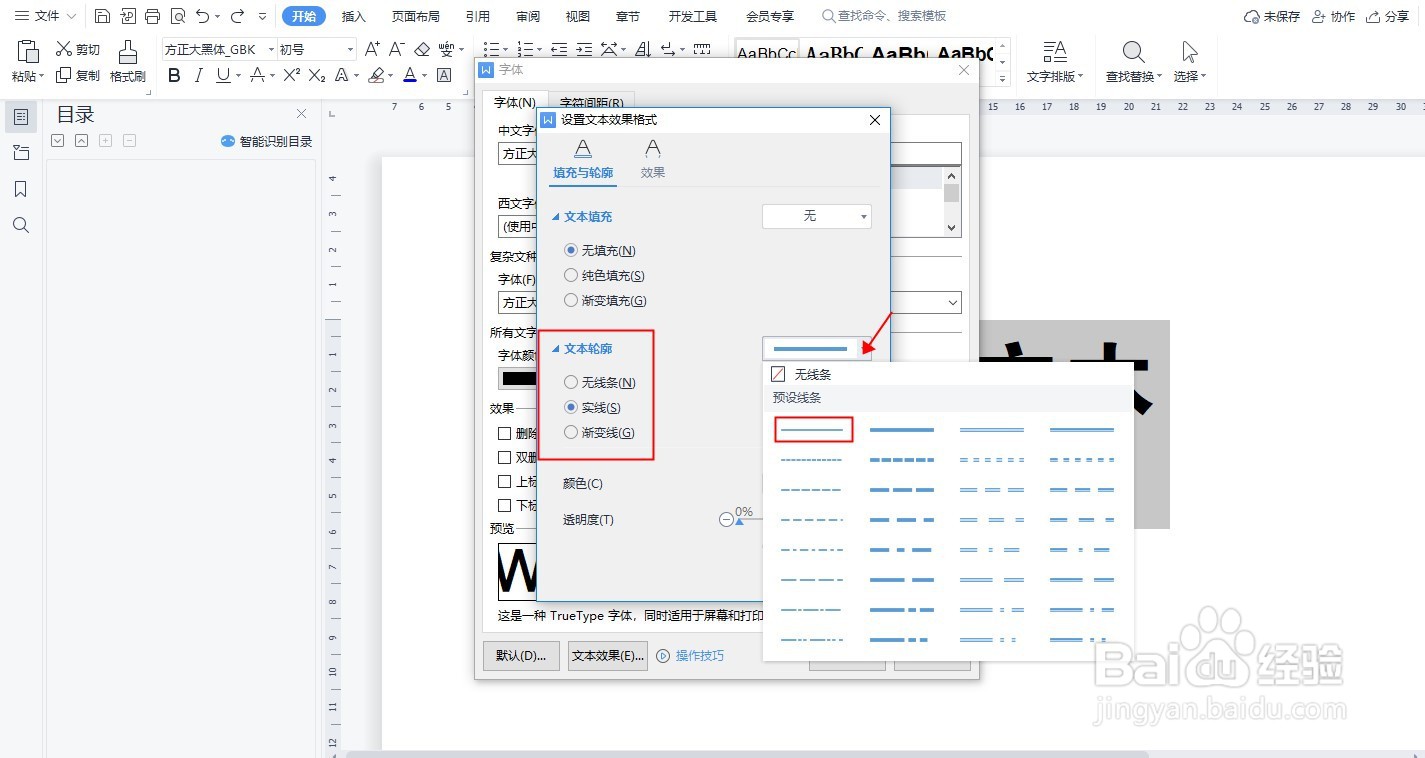Click the text highlight color icon
Viewport: 1425px width, 758px height.
pyautogui.click(x=376, y=75)
